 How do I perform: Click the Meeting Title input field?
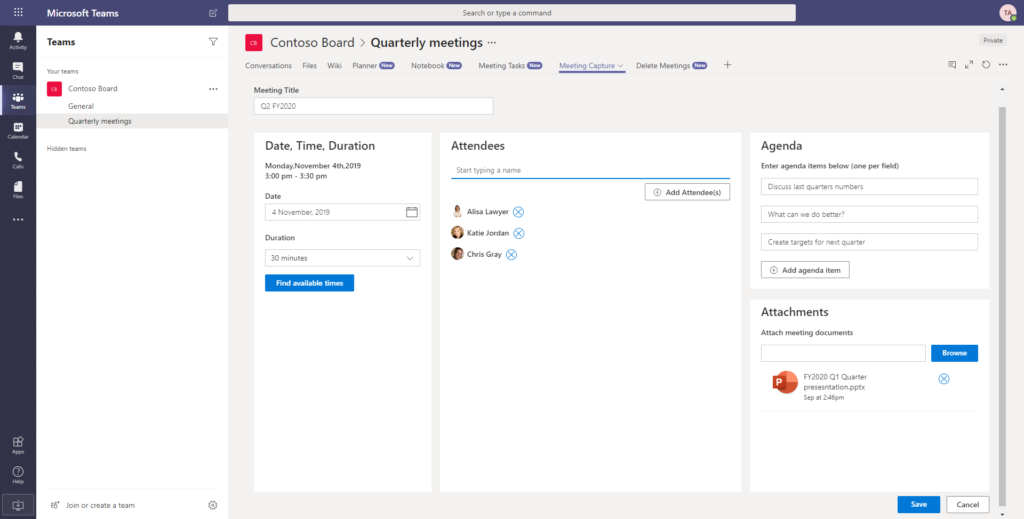(x=374, y=106)
